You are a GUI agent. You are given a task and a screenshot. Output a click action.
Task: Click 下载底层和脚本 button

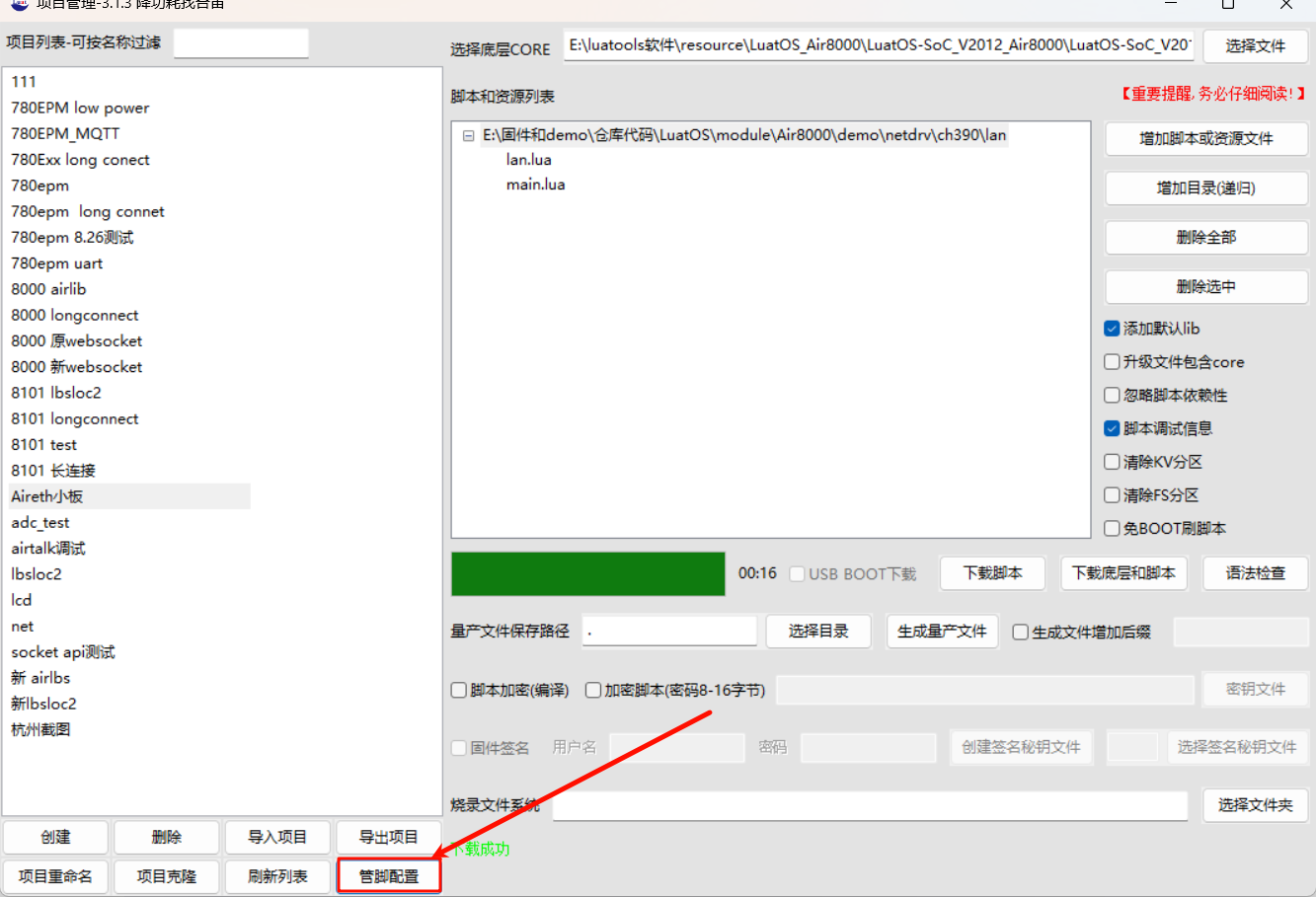click(1123, 573)
